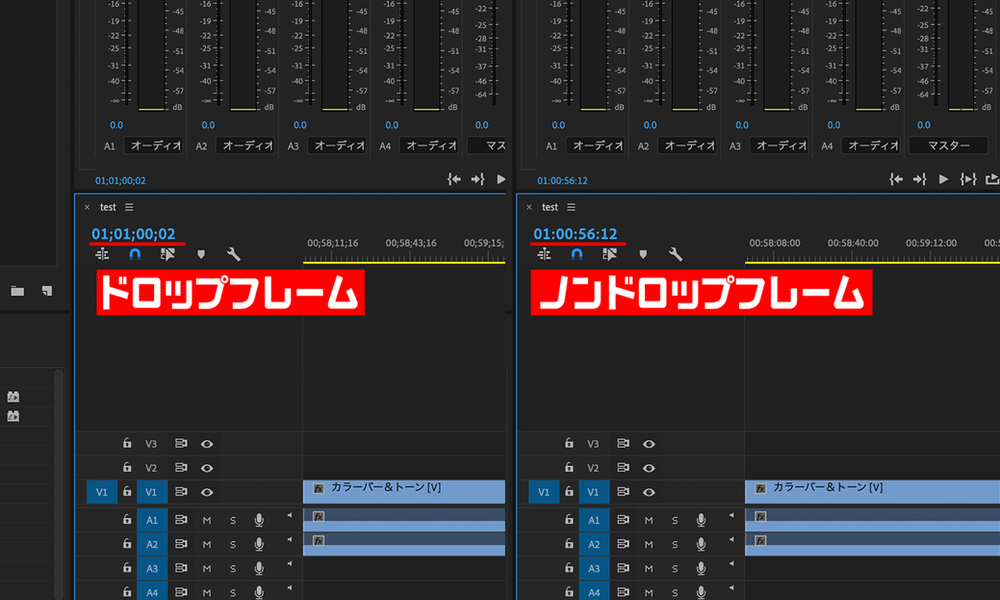
Task: Switch to the test sequence tab
Action: [107, 207]
